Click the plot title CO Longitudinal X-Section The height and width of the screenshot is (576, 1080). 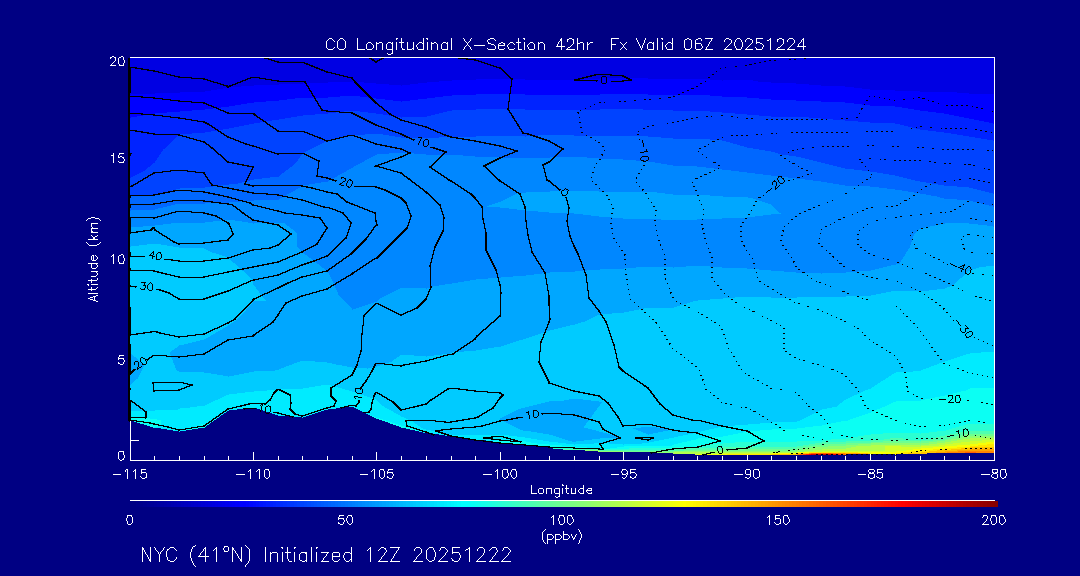click(565, 45)
